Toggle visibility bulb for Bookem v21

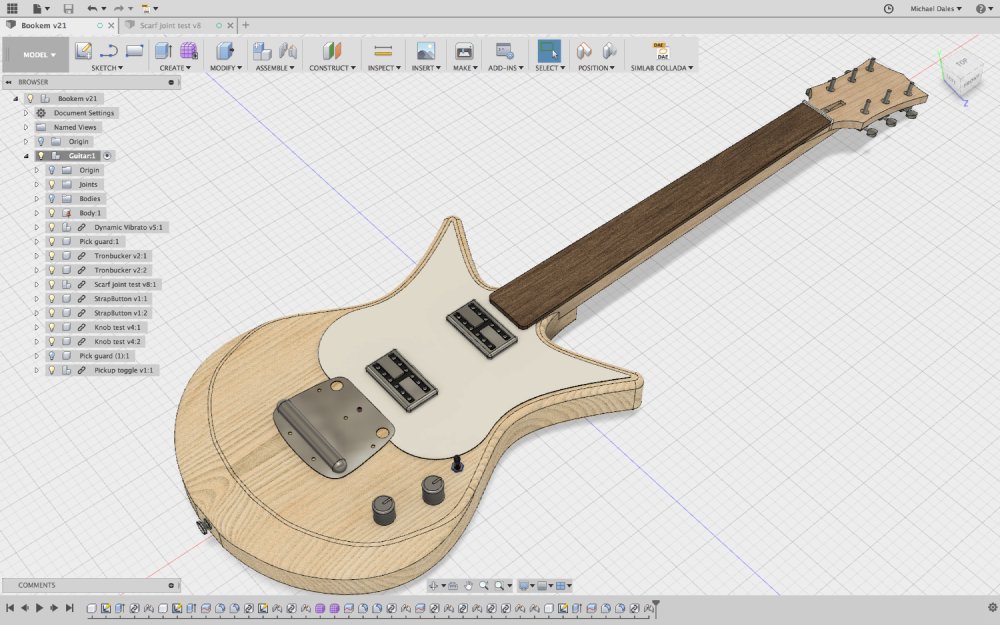(30, 98)
